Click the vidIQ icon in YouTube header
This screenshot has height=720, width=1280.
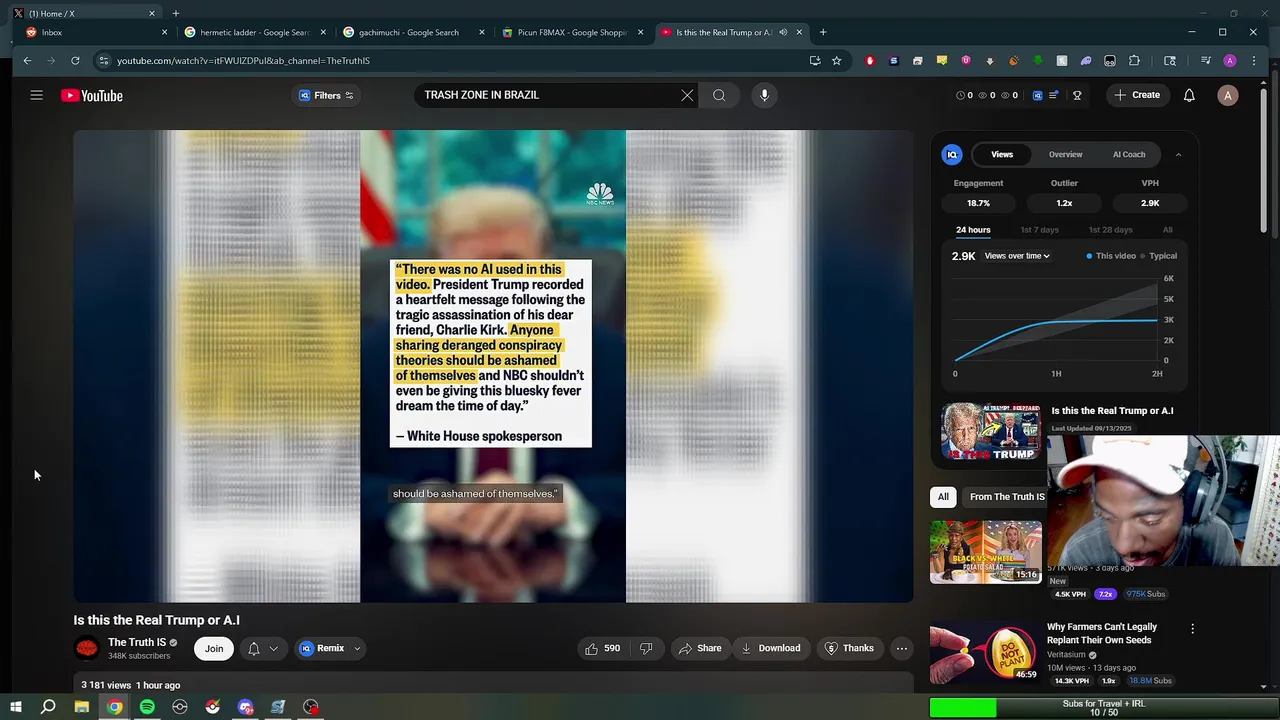pos(1037,95)
